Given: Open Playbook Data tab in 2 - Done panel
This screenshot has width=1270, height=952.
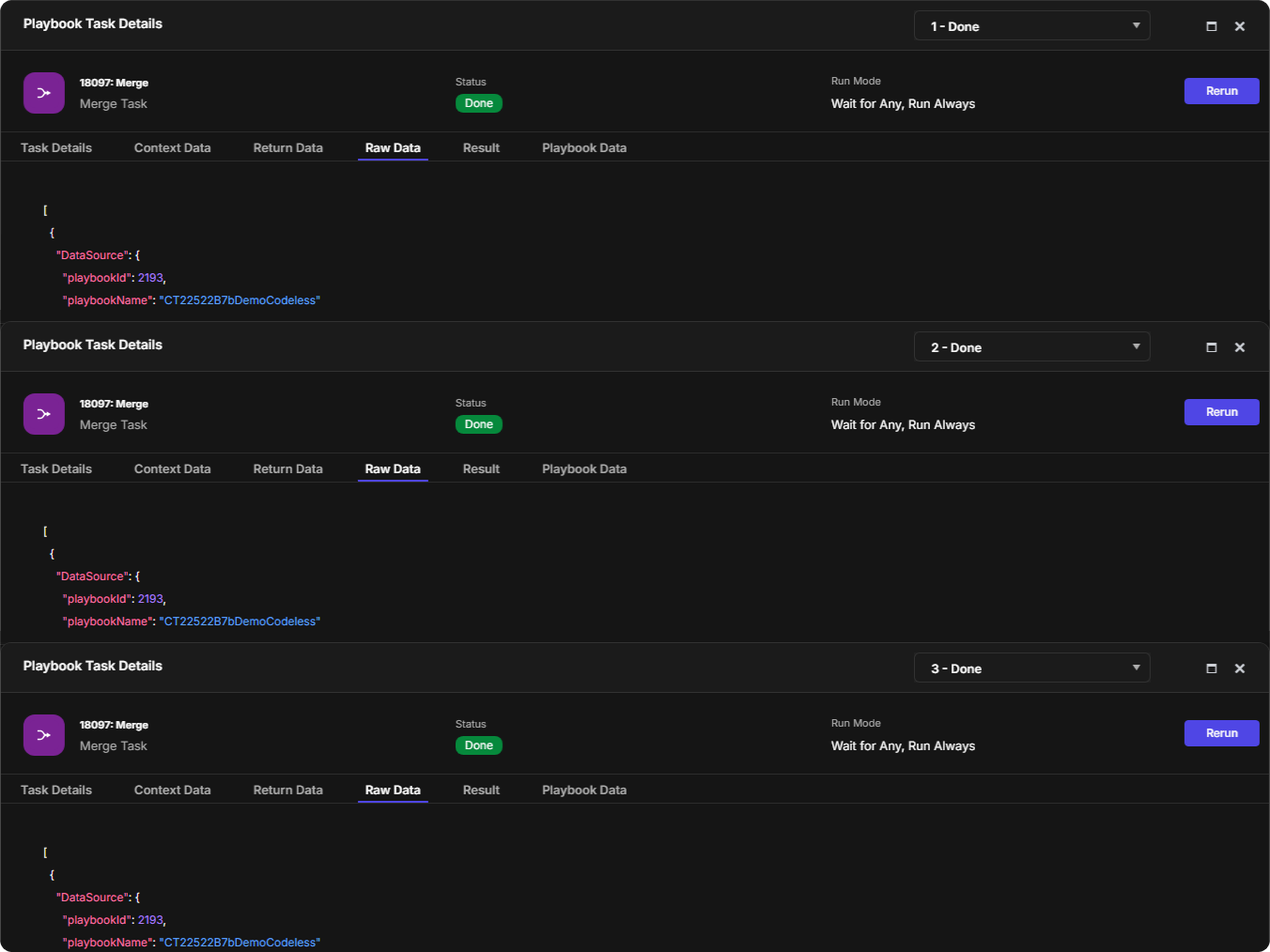Looking at the screenshot, I should tap(584, 469).
